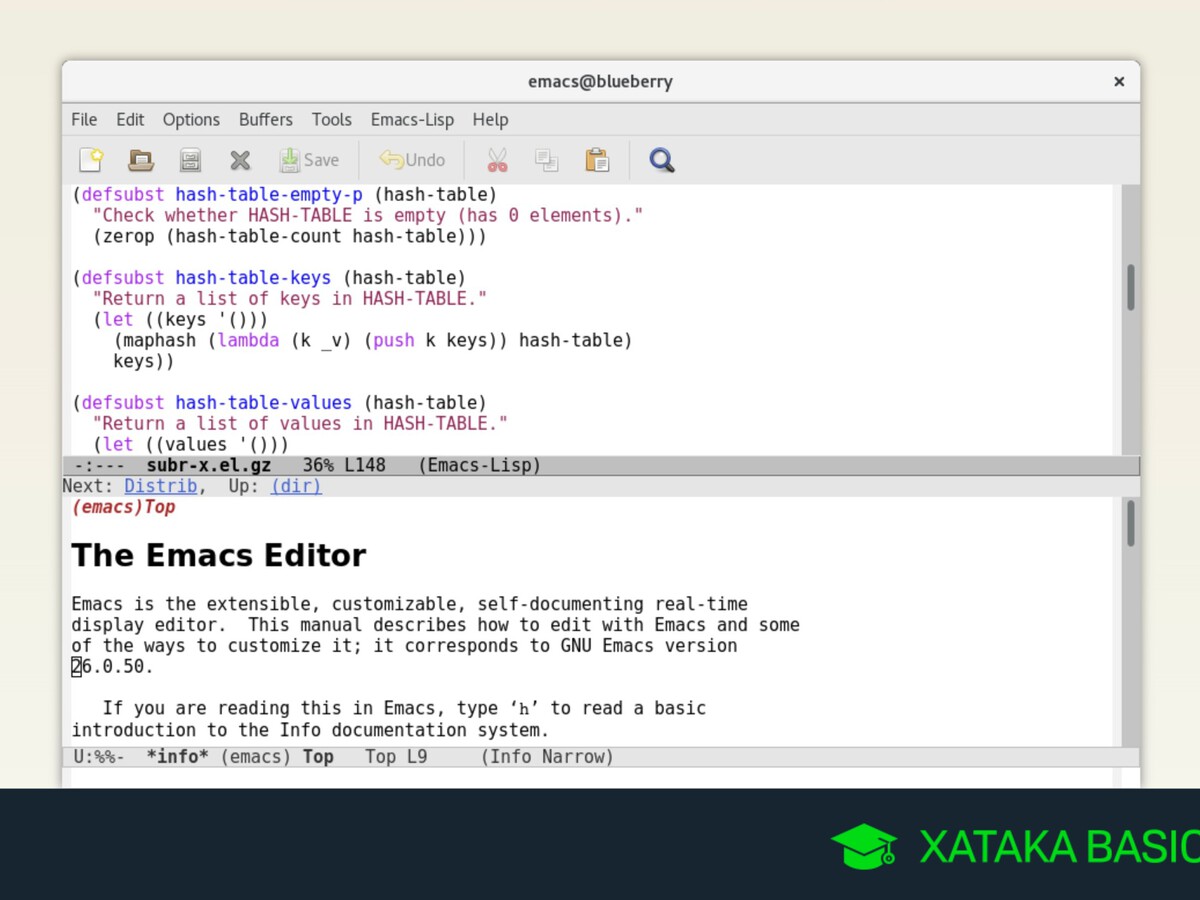Paste from the clipboard icon
This screenshot has height=900, width=1200.
tap(597, 160)
